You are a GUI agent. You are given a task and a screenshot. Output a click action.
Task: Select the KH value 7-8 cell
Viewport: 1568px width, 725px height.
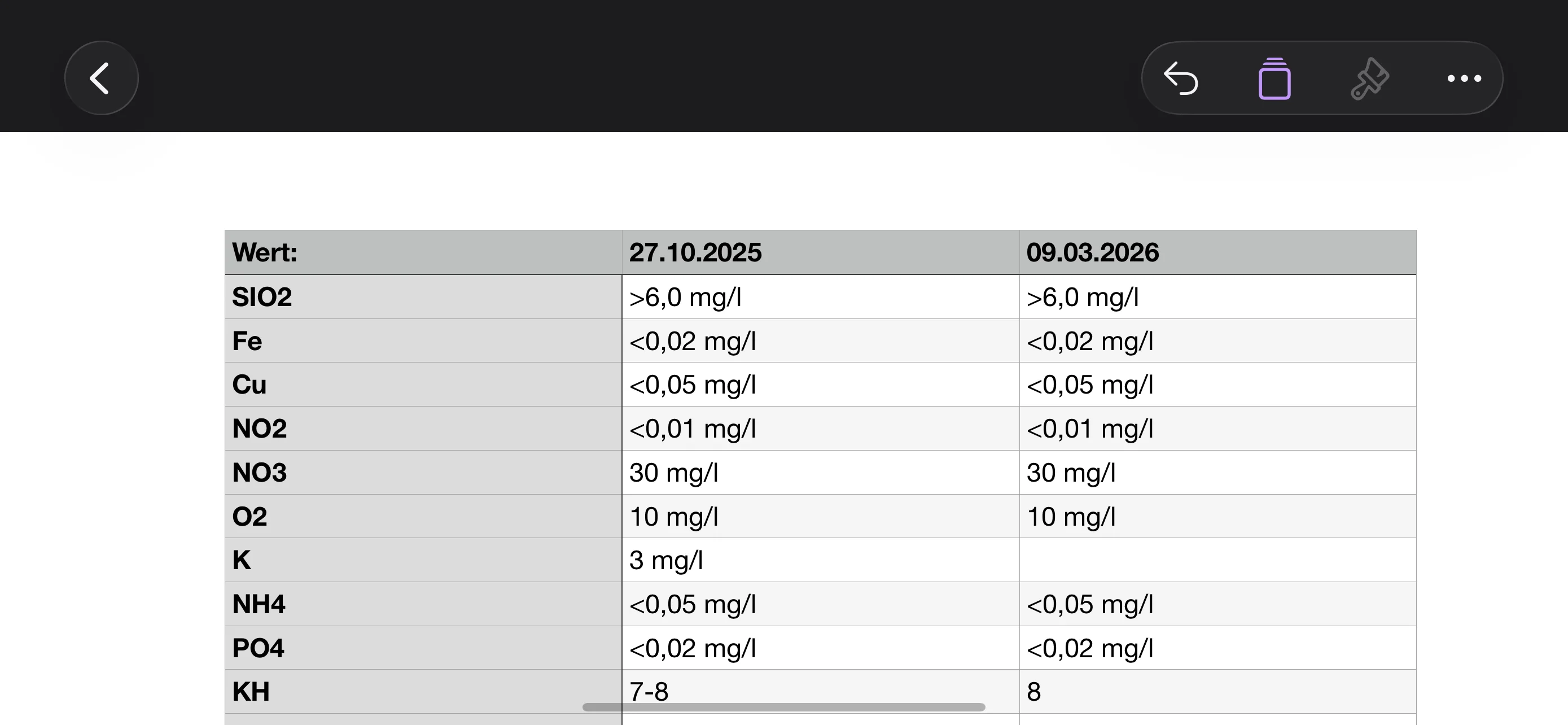coord(821,692)
